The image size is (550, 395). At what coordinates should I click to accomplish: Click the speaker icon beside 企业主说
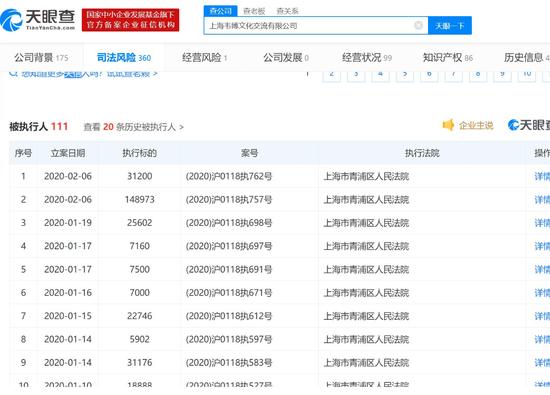click(x=448, y=125)
